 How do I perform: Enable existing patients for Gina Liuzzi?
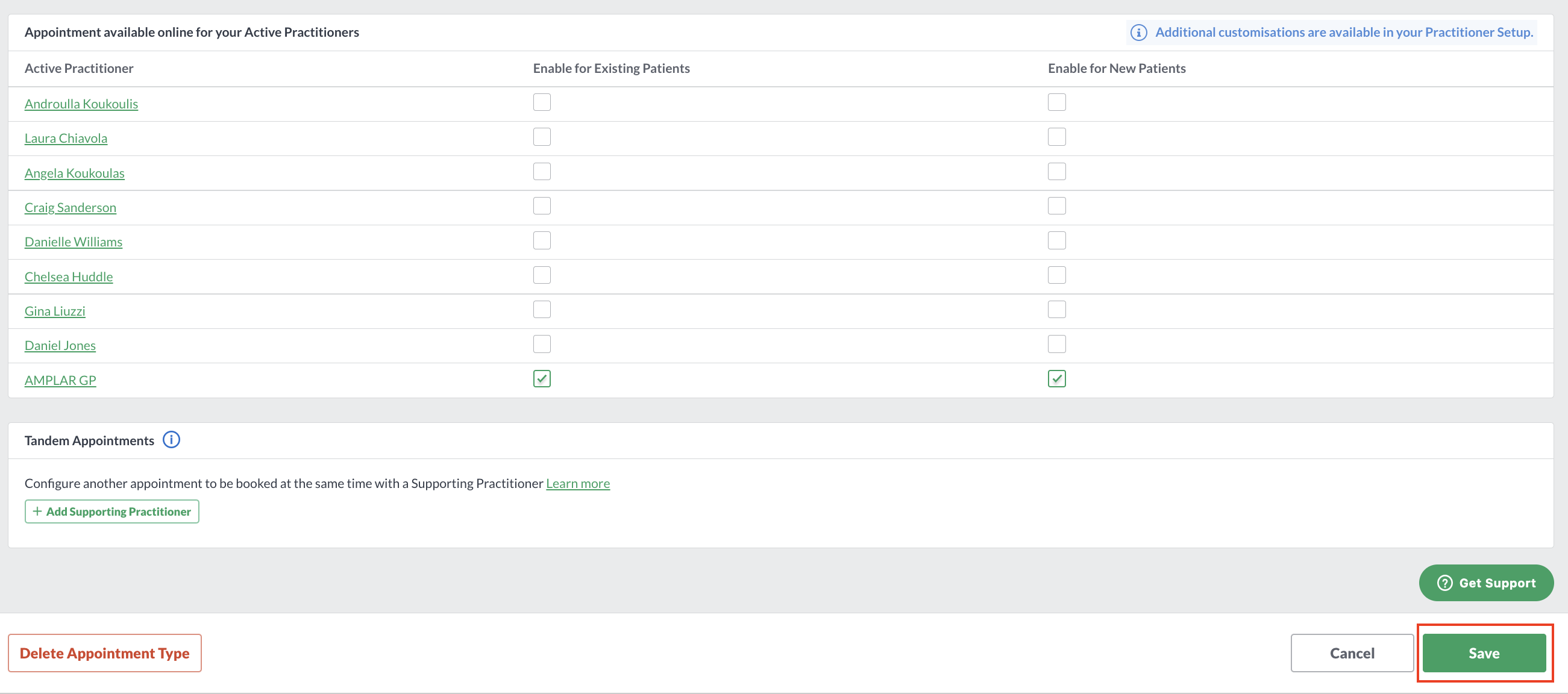(x=542, y=310)
